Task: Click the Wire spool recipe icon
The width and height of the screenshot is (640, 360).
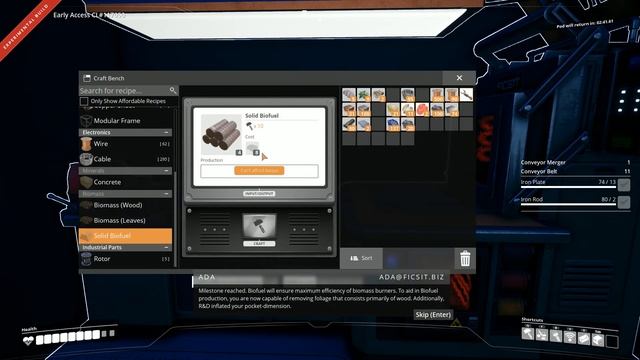Action: pos(86,144)
